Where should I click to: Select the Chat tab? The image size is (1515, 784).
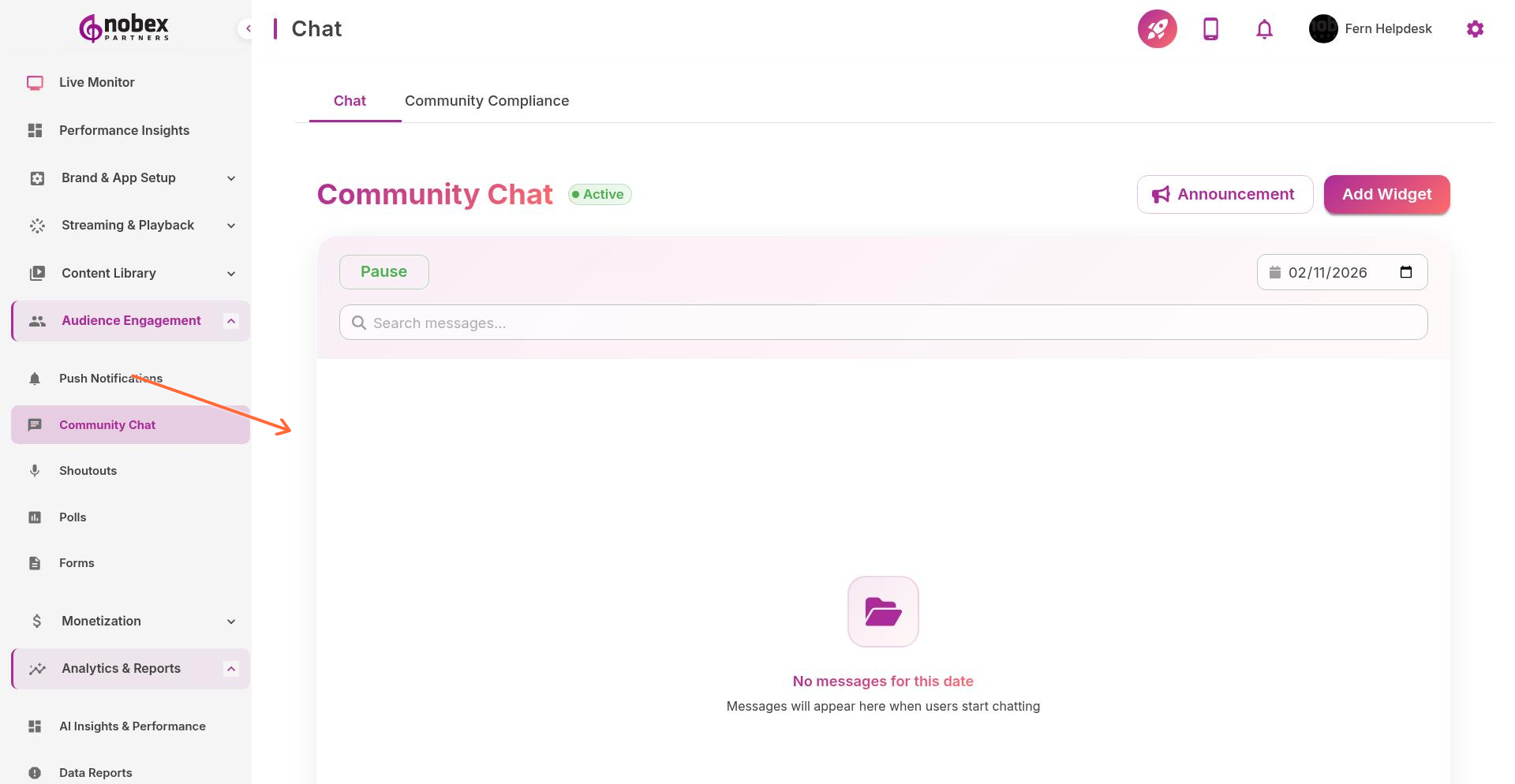pyautogui.click(x=350, y=100)
